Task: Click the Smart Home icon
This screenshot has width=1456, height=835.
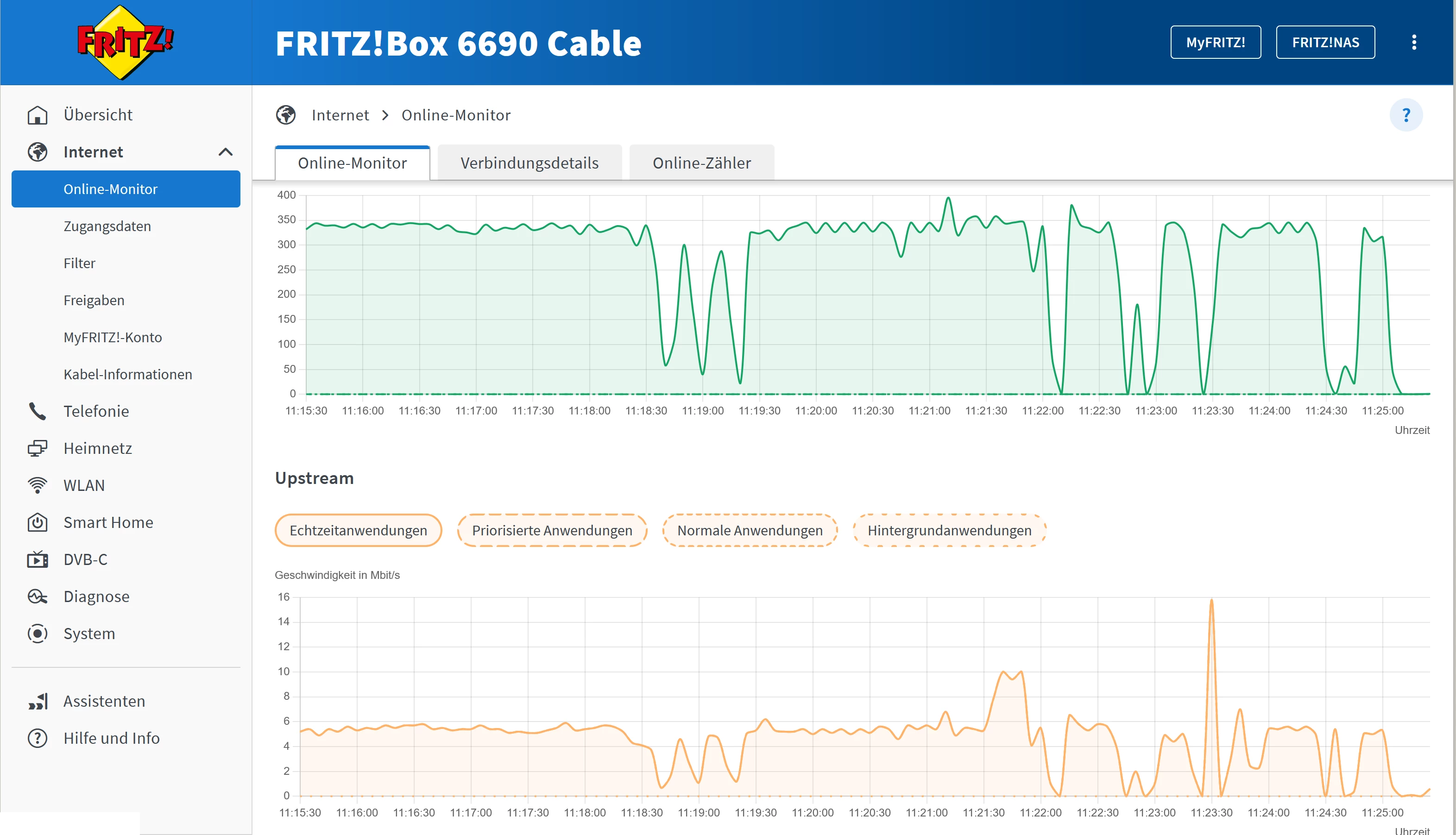Action: [37, 522]
